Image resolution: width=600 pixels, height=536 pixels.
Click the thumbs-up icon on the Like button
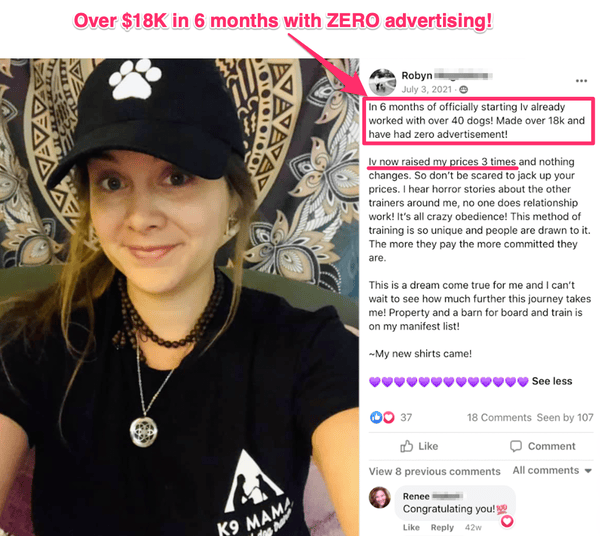(406, 446)
